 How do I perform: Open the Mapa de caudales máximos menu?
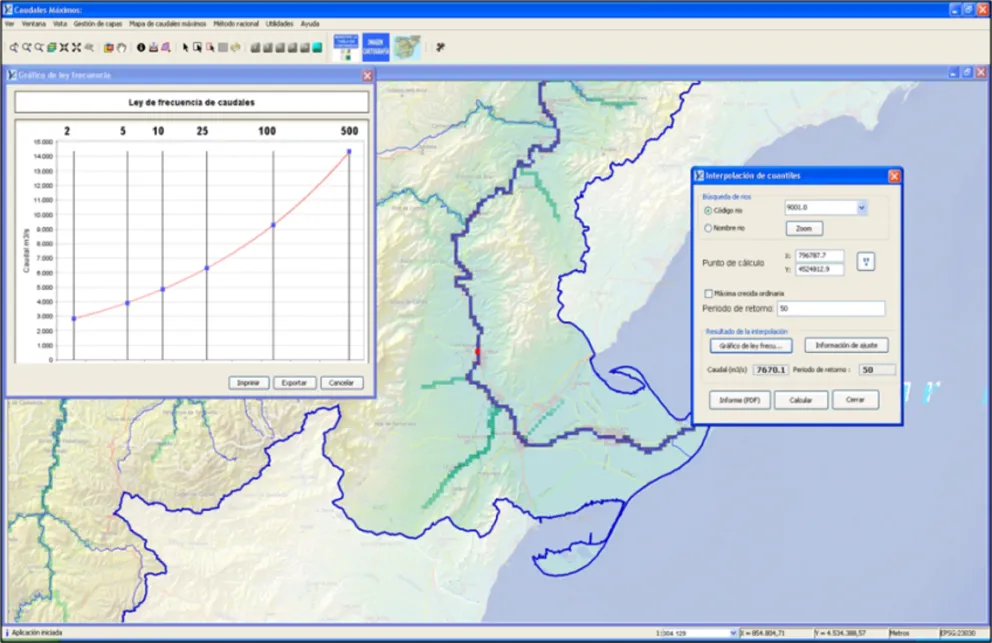point(168,24)
